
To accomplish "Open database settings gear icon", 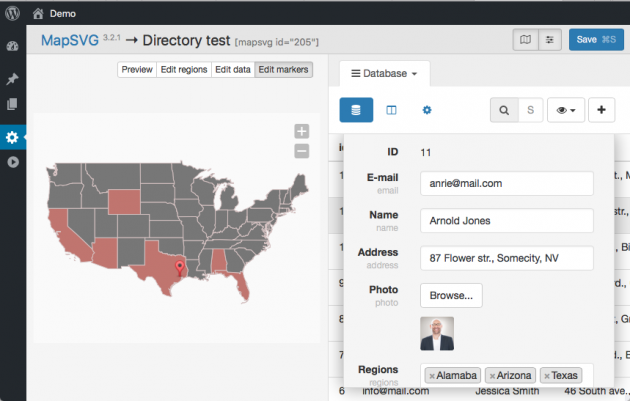I will pos(427,110).
